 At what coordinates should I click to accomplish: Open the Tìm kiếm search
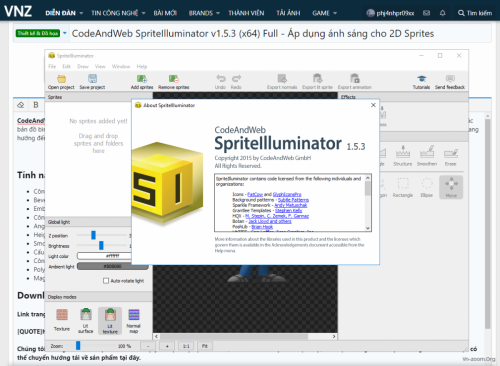pyautogui.click(x=475, y=13)
